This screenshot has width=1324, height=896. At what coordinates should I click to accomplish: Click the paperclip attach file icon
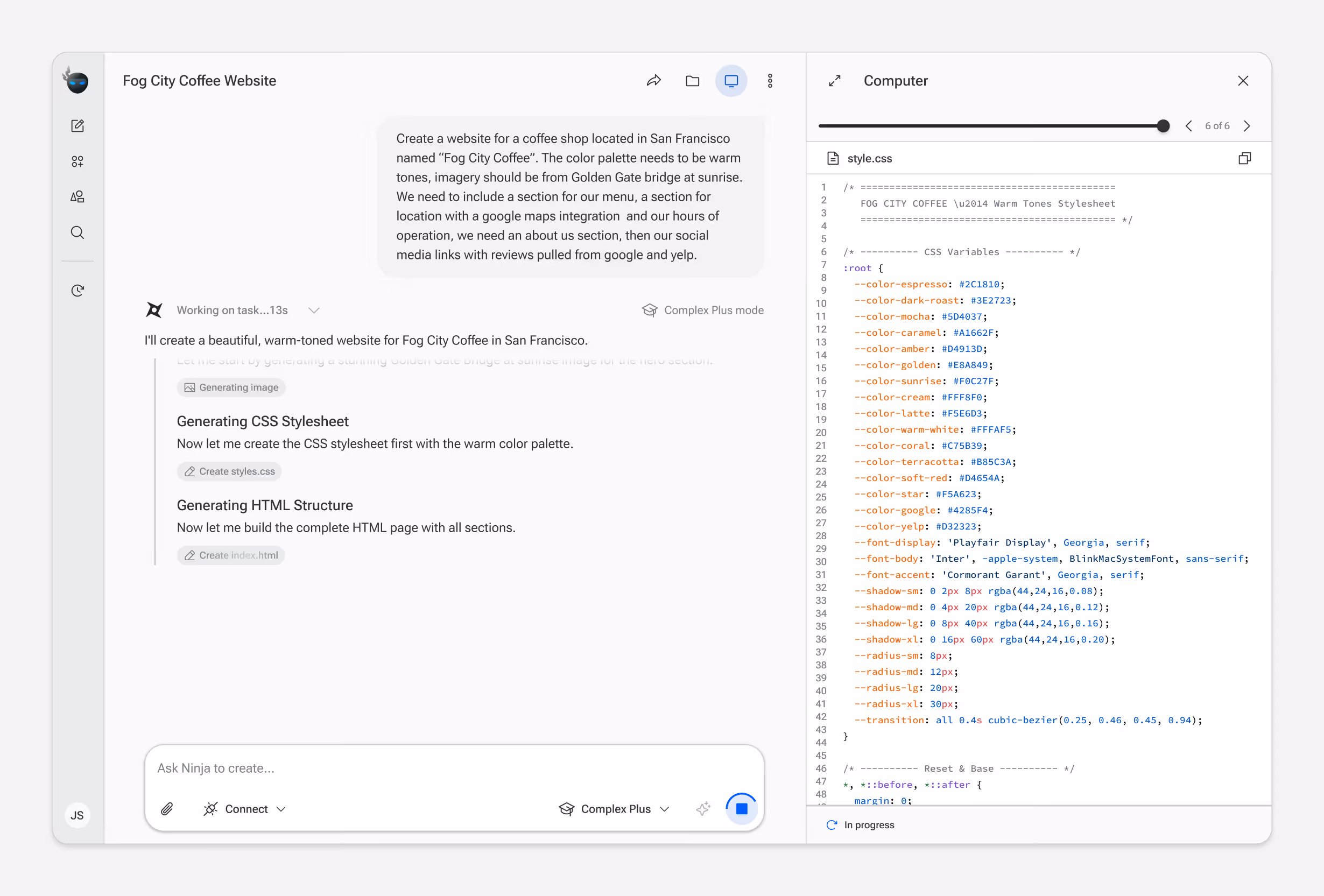pos(167,809)
